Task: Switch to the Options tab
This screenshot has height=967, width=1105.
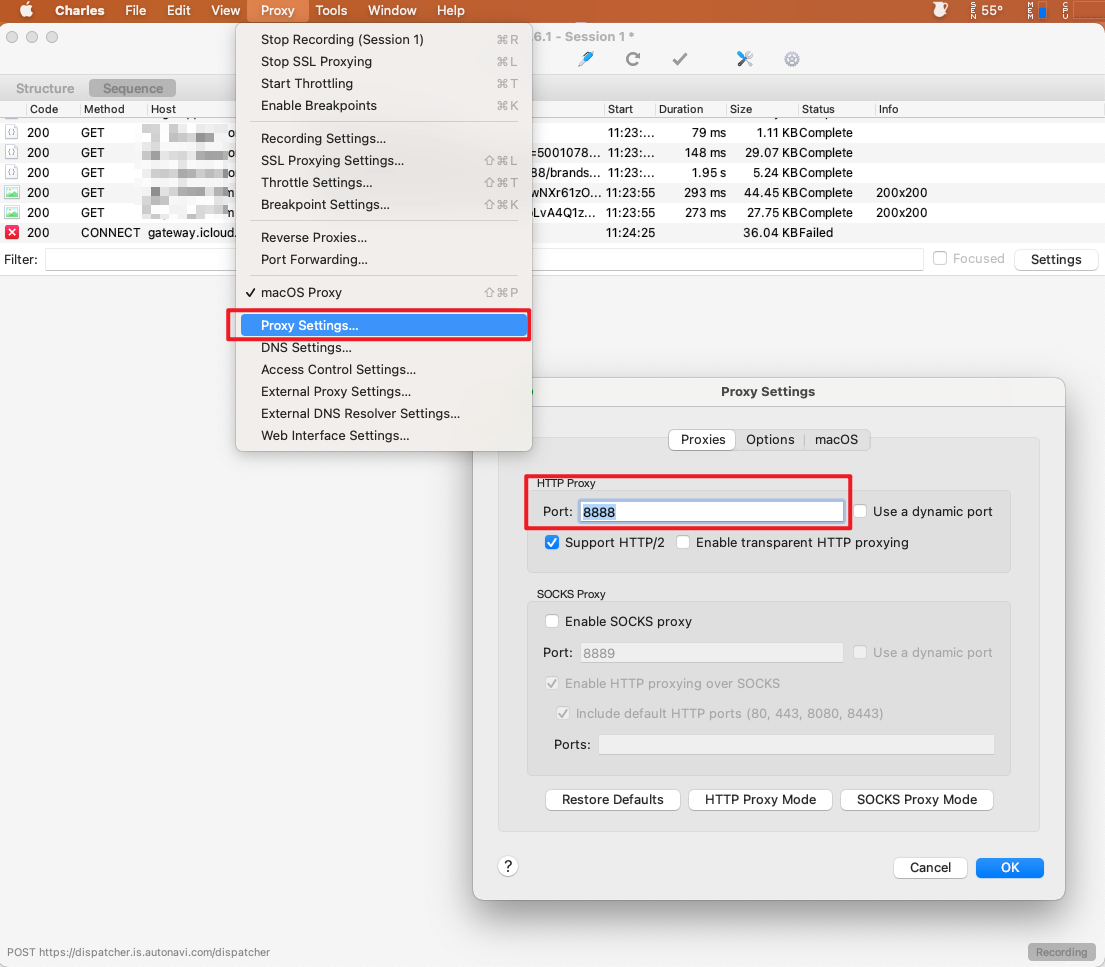Action: tap(770, 440)
